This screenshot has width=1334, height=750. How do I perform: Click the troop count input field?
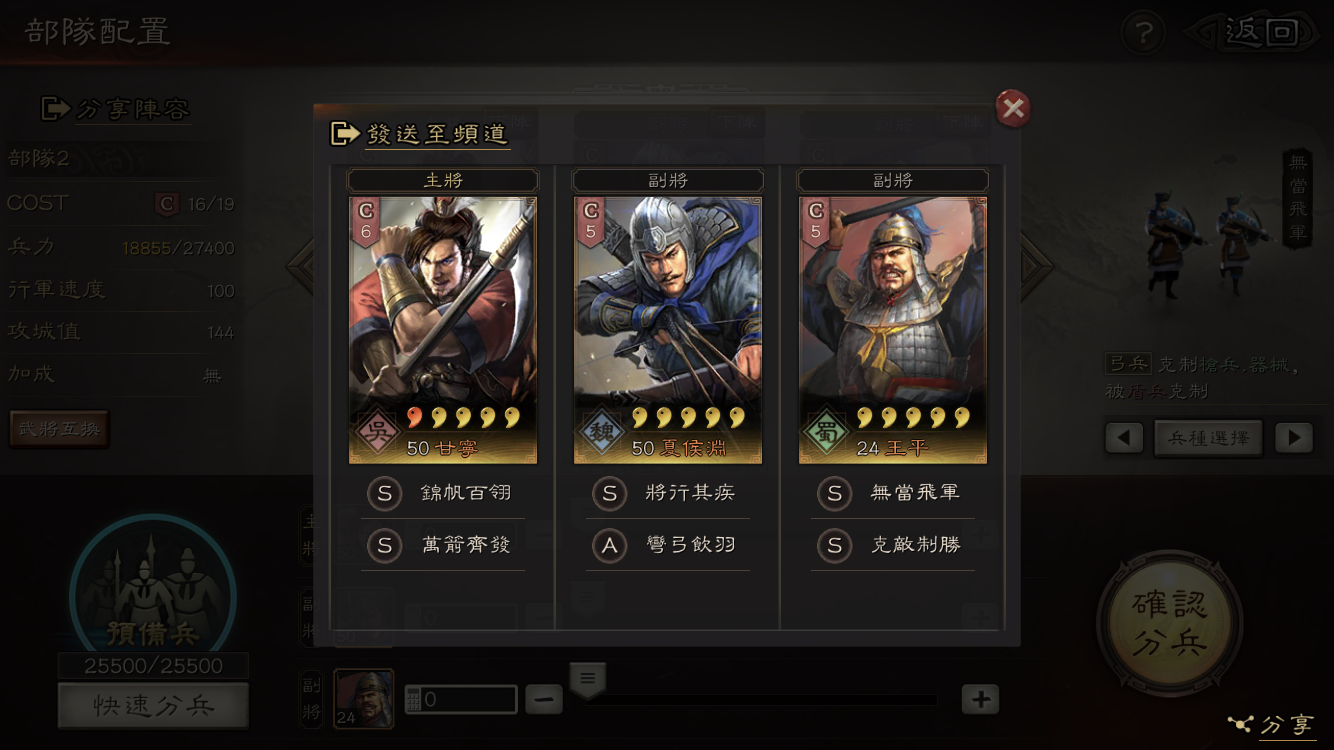461,699
